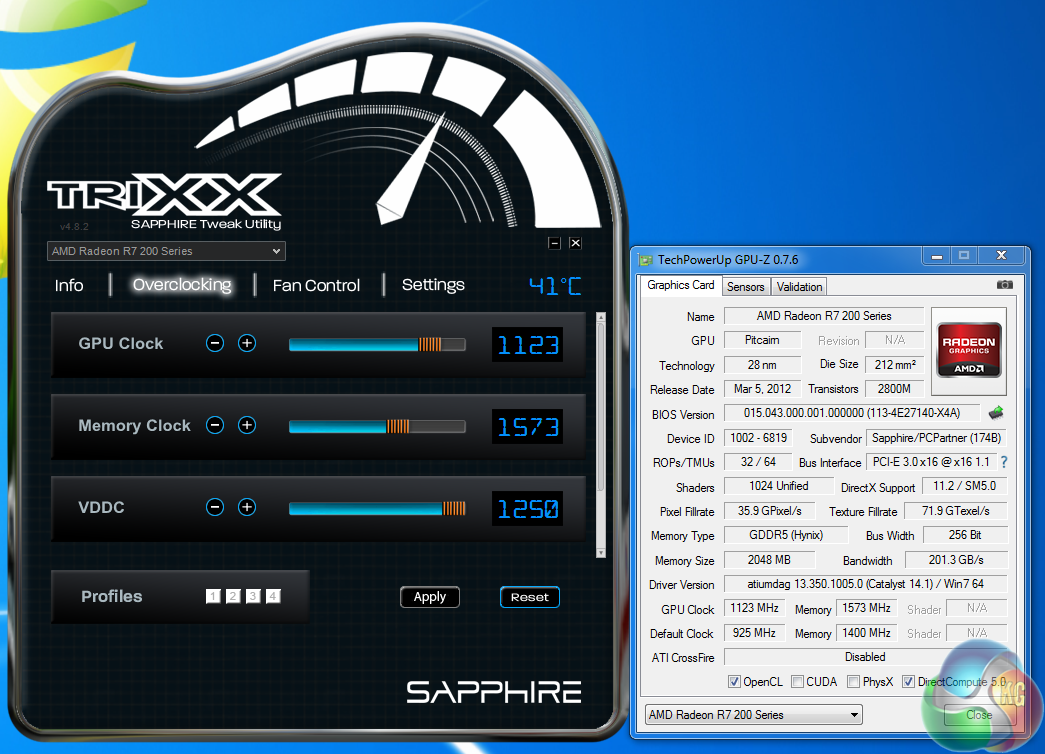Select profile slot 3
The image size is (1045, 754).
click(253, 596)
